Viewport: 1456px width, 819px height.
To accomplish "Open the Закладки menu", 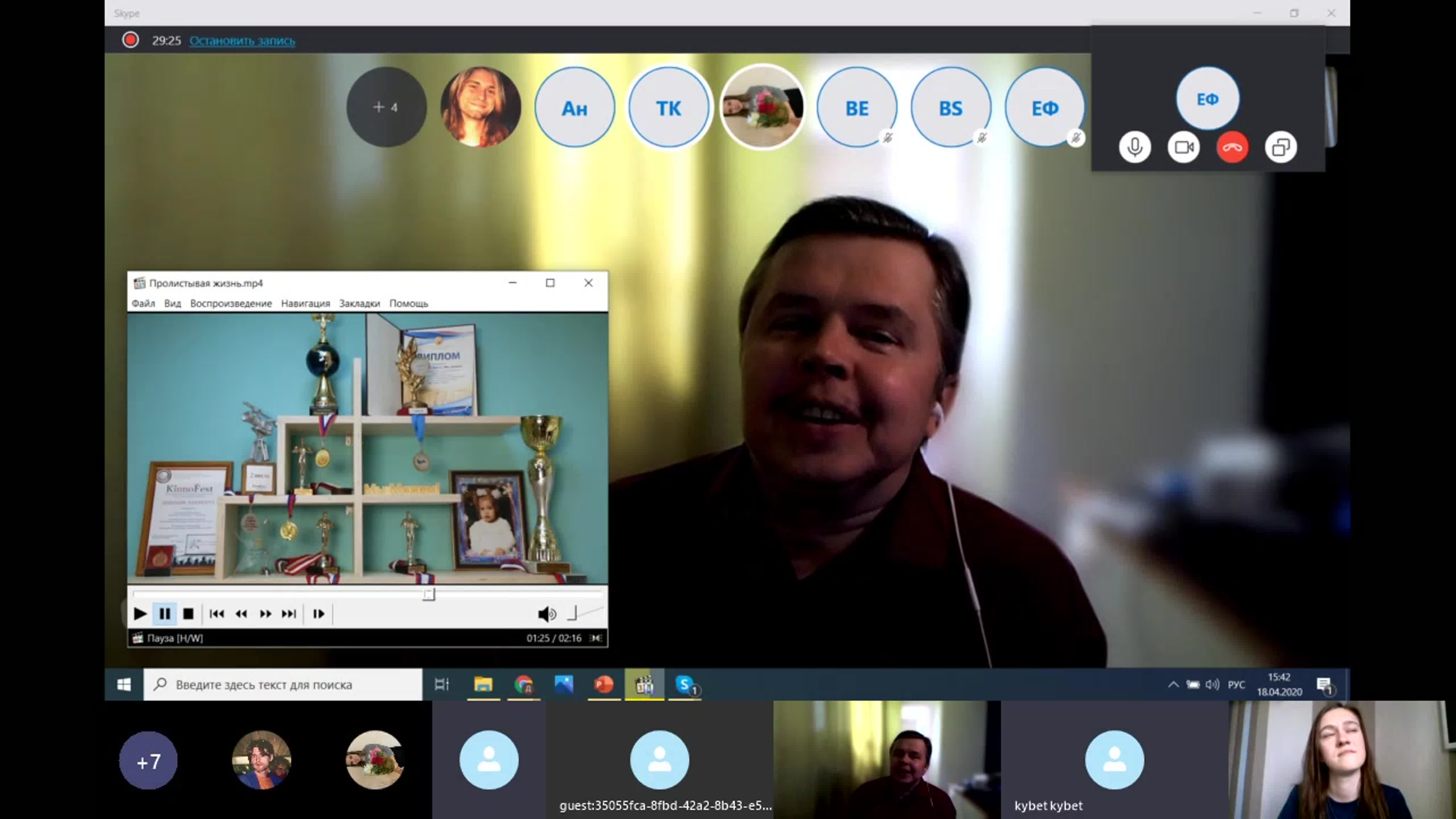I will click(x=359, y=304).
